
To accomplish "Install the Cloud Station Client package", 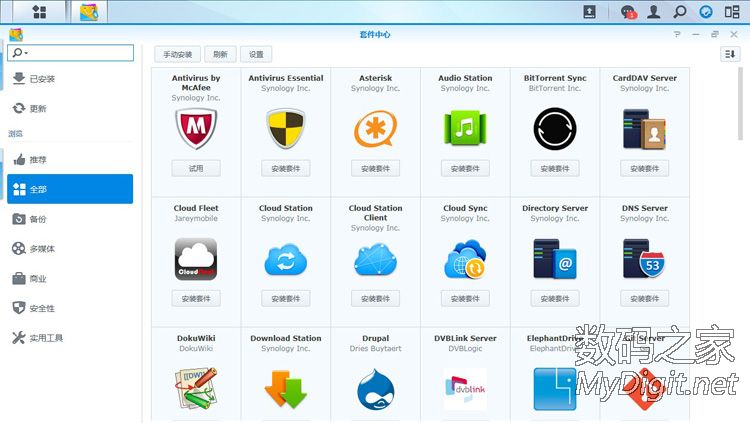I will click(x=375, y=299).
